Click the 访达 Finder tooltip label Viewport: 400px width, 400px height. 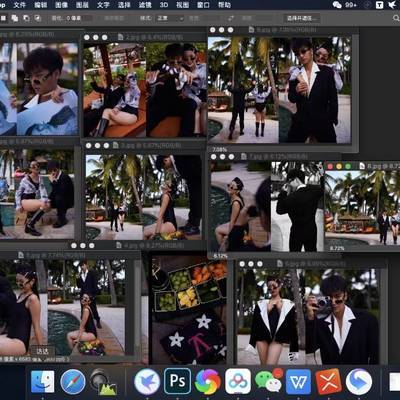point(42,351)
